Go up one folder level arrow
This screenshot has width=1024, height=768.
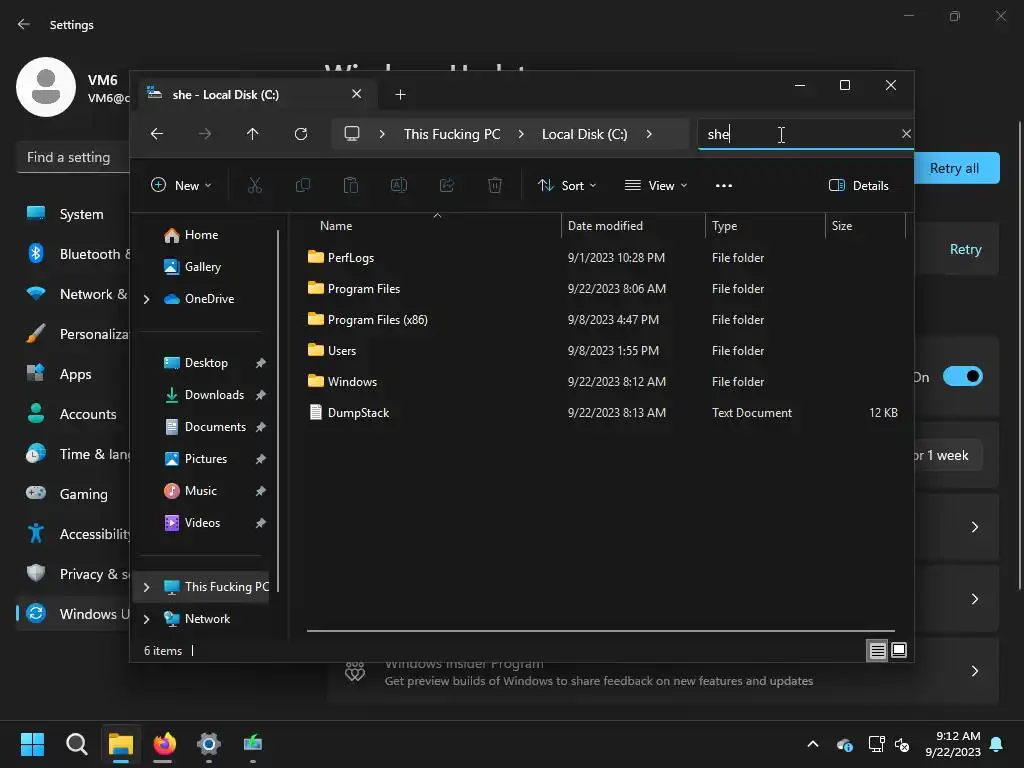[253, 134]
